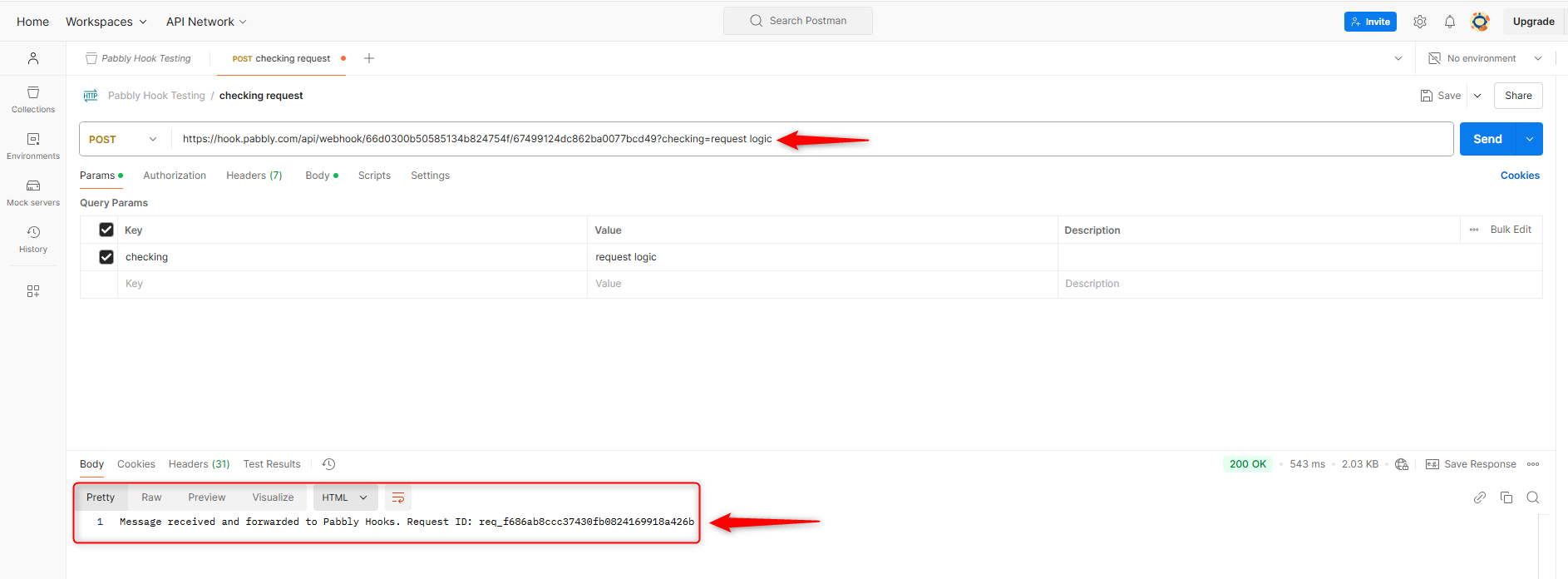
Task: Click the environment quick look icon
Action: click(x=1434, y=58)
